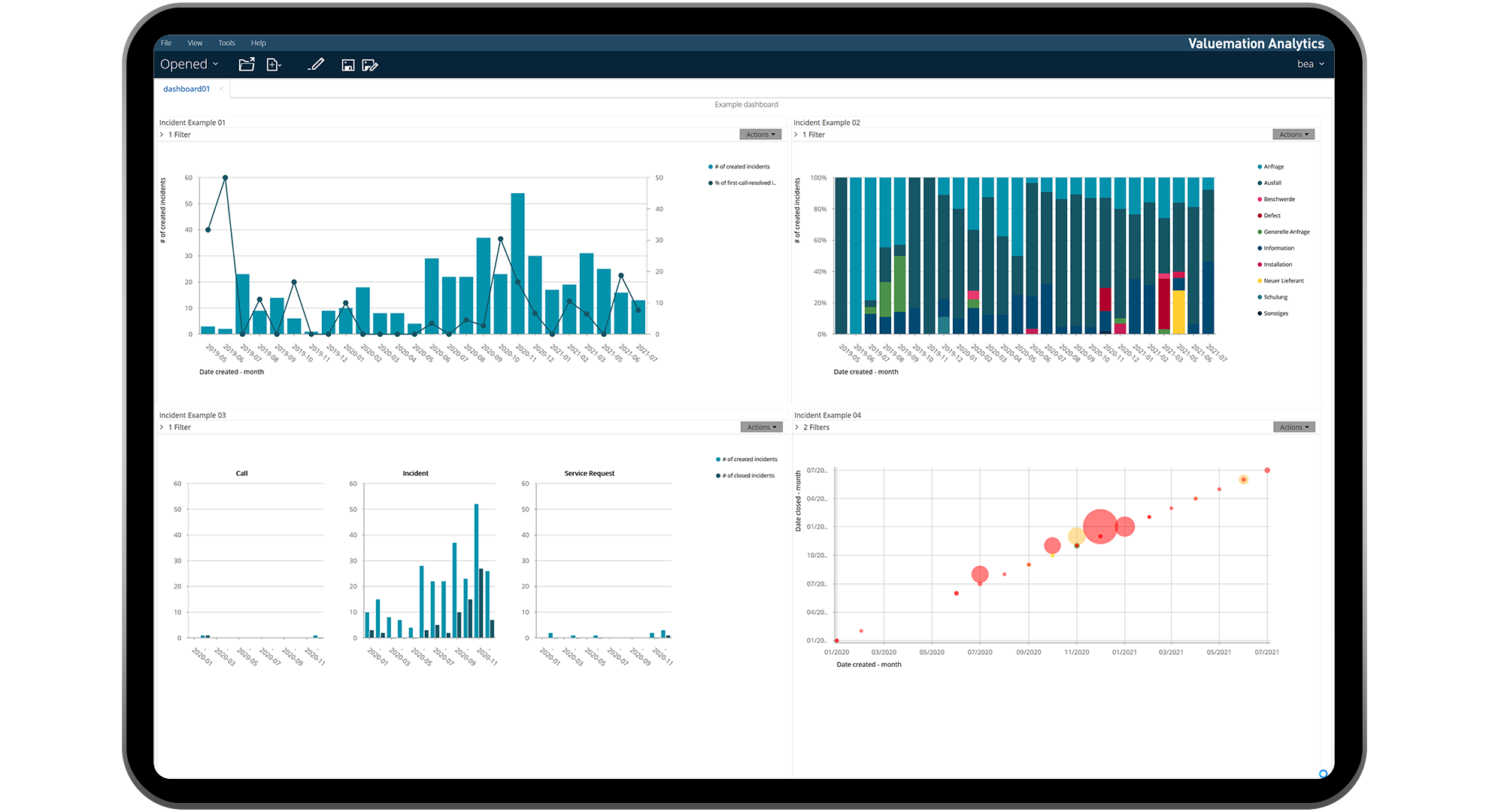The width and height of the screenshot is (1489, 812).
Task: Toggle the Sonstiges legend entry
Action: 1272,314
